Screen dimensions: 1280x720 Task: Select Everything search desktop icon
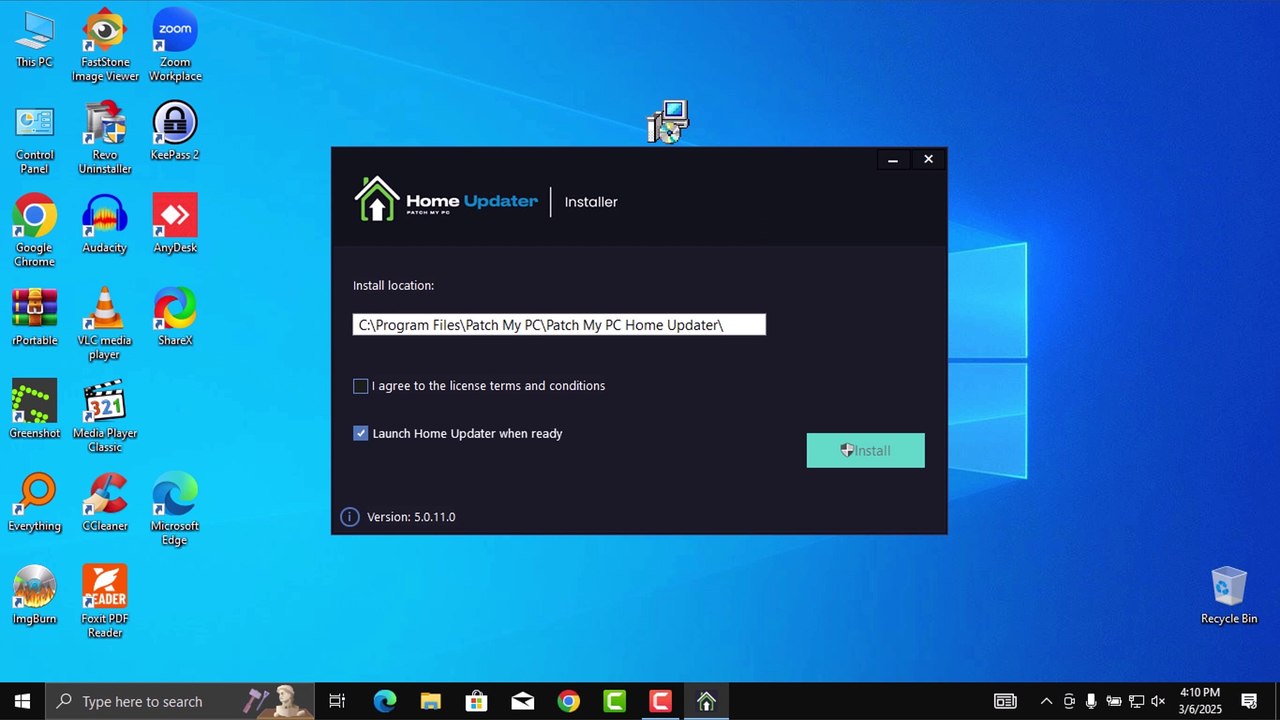click(x=34, y=503)
